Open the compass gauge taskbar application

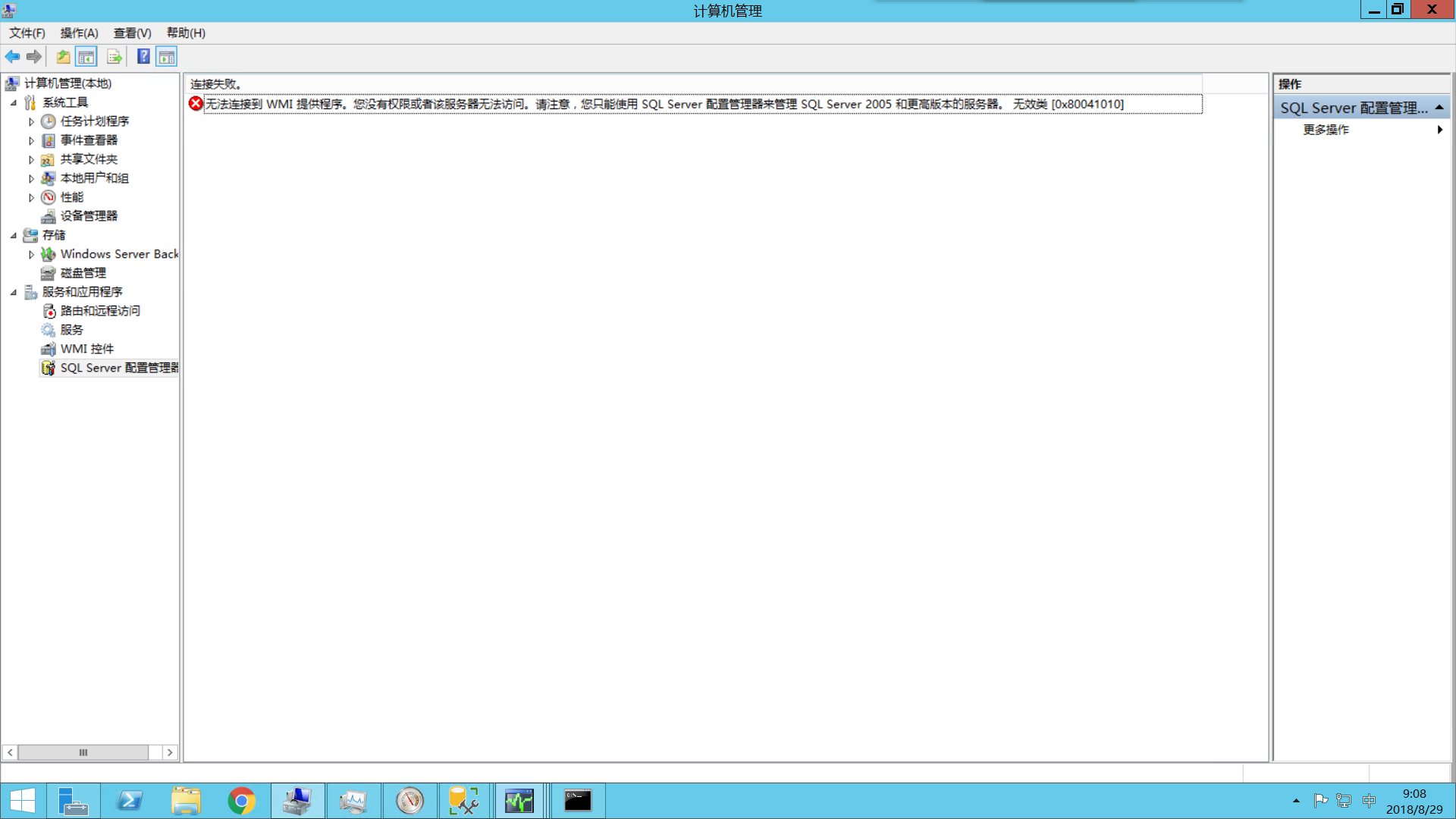pyautogui.click(x=409, y=801)
